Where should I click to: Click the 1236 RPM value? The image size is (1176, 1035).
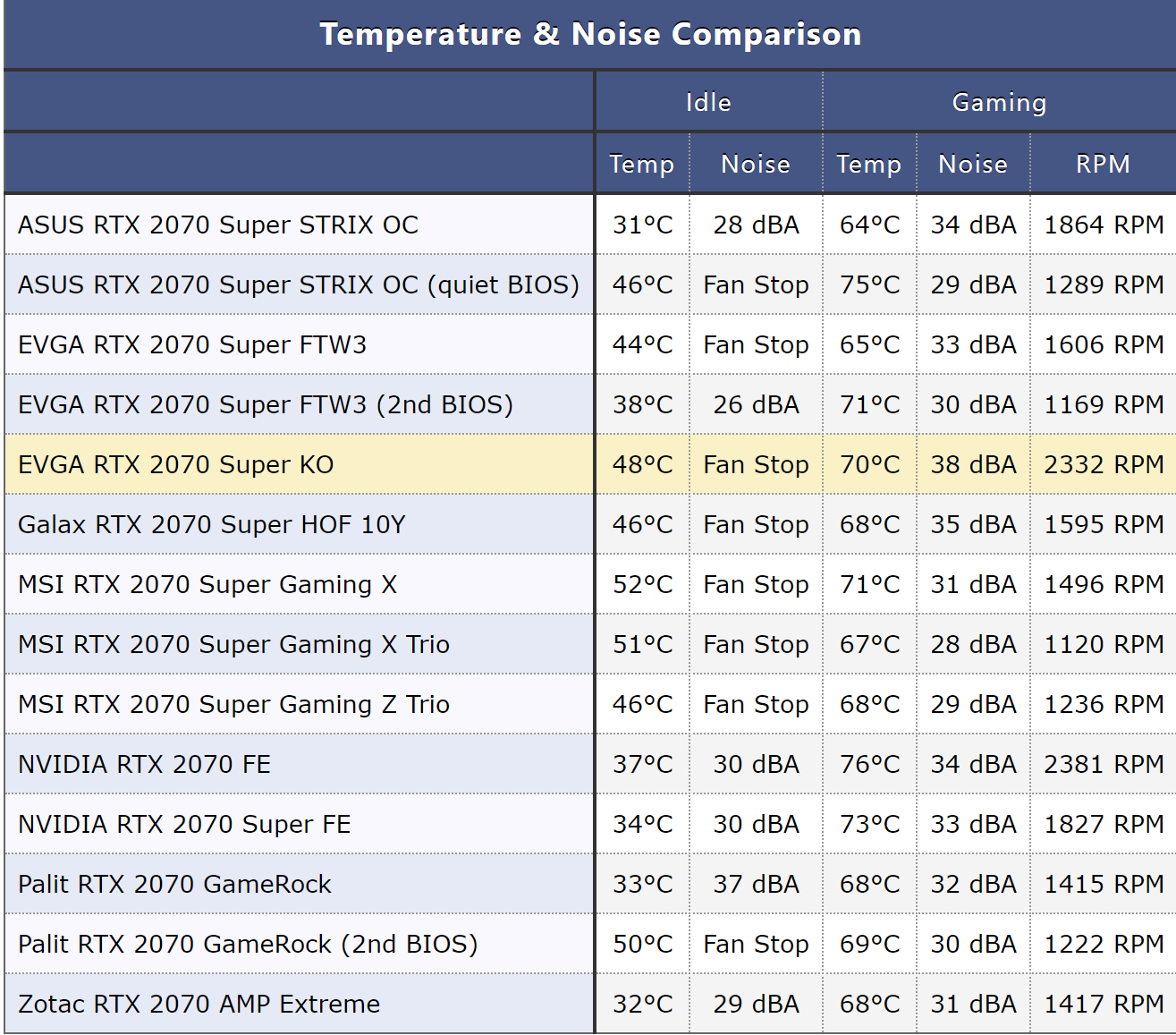[1104, 704]
